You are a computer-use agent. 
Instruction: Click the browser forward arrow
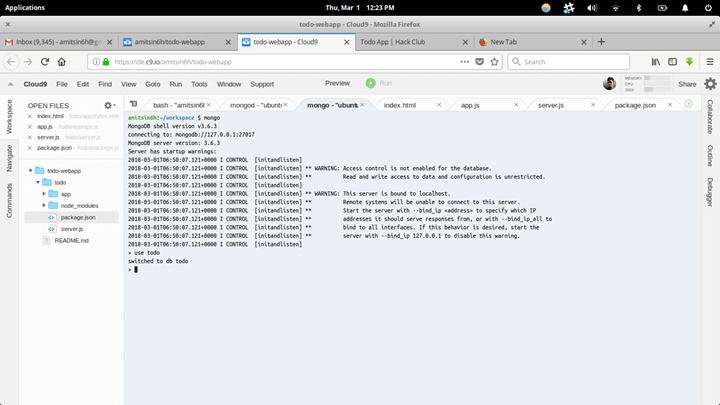(x=28, y=62)
